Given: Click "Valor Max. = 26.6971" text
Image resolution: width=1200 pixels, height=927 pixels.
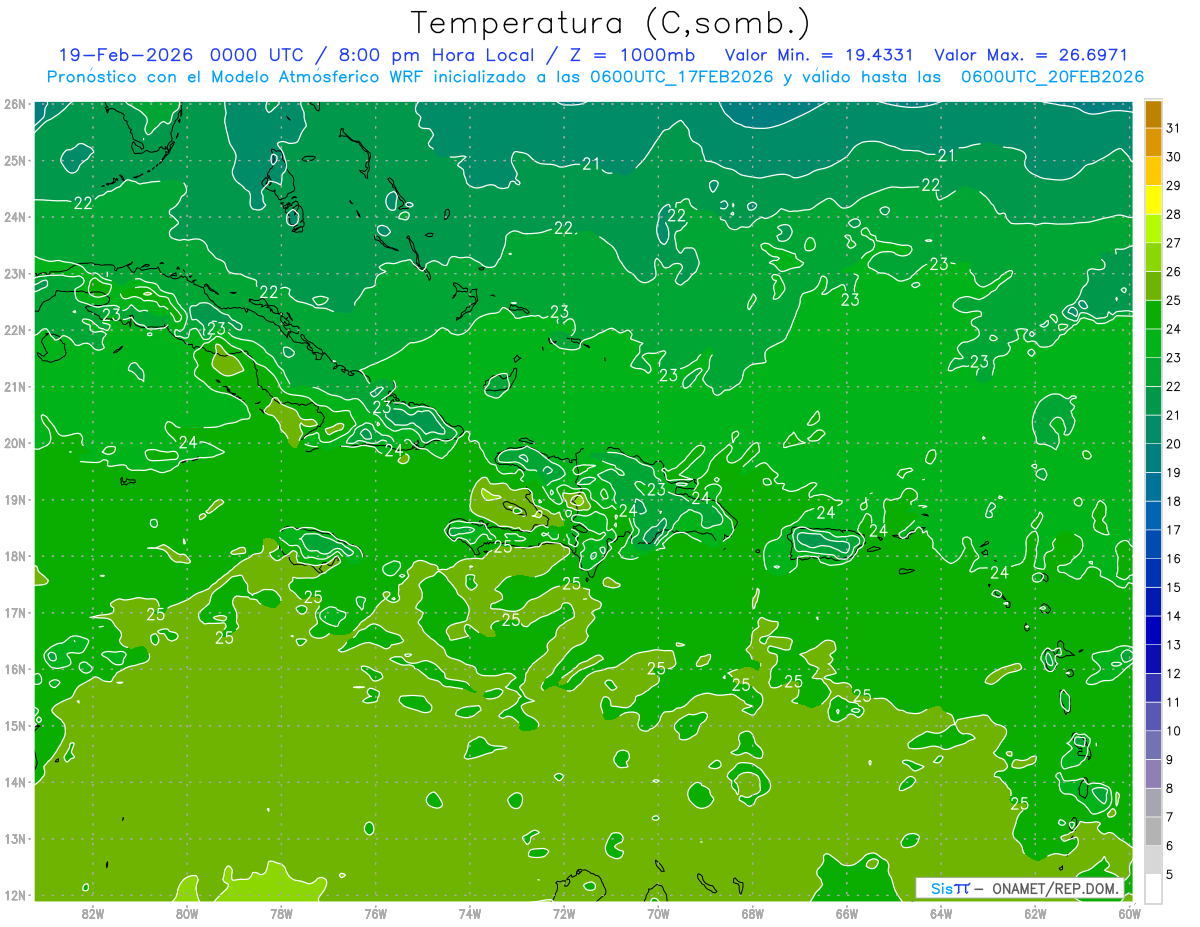Looking at the screenshot, I should pos(1030,55).
